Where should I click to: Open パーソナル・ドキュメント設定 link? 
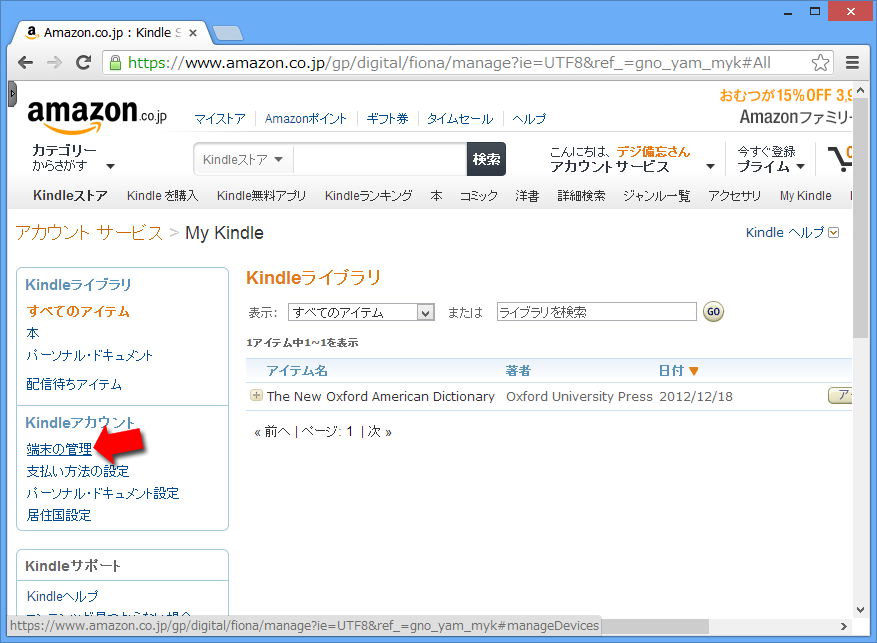[103, 493]
